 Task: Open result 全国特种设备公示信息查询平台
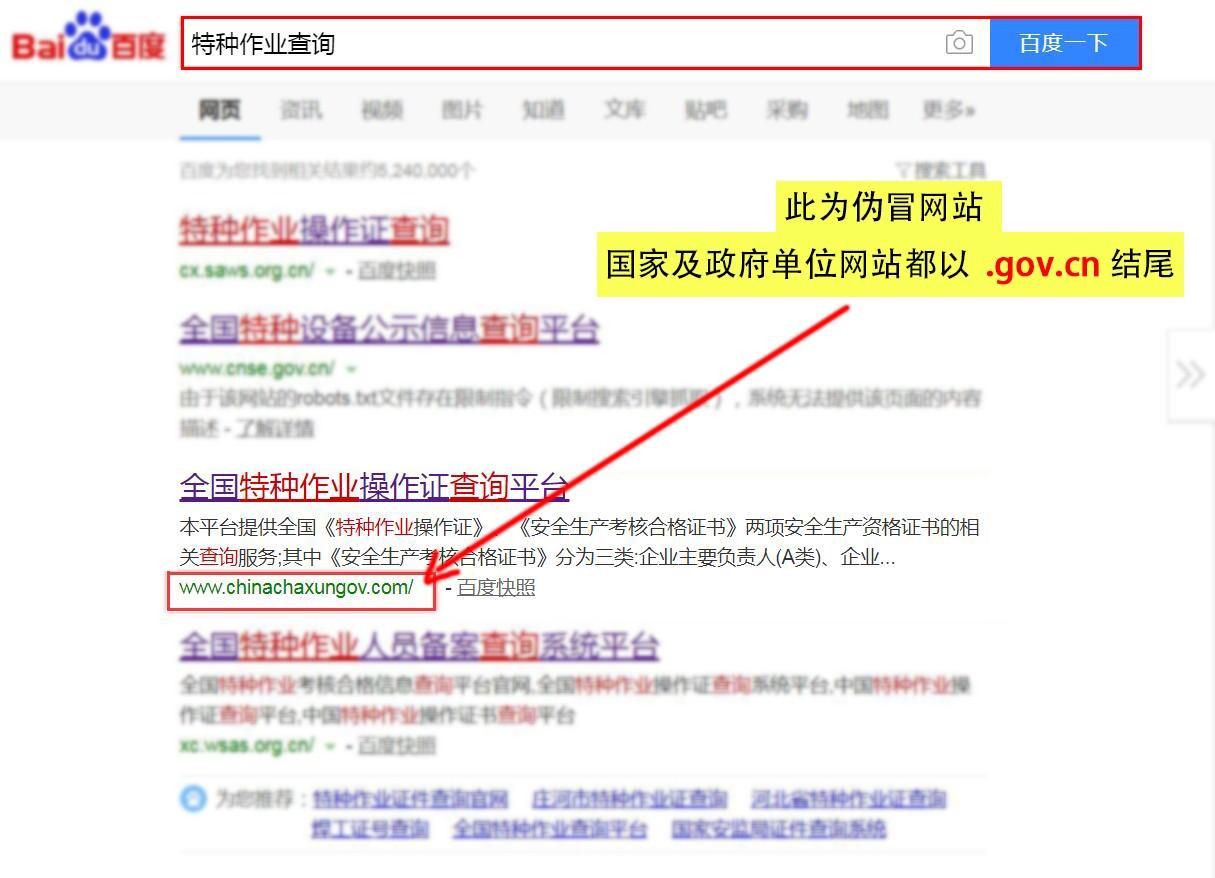(389, 328)
